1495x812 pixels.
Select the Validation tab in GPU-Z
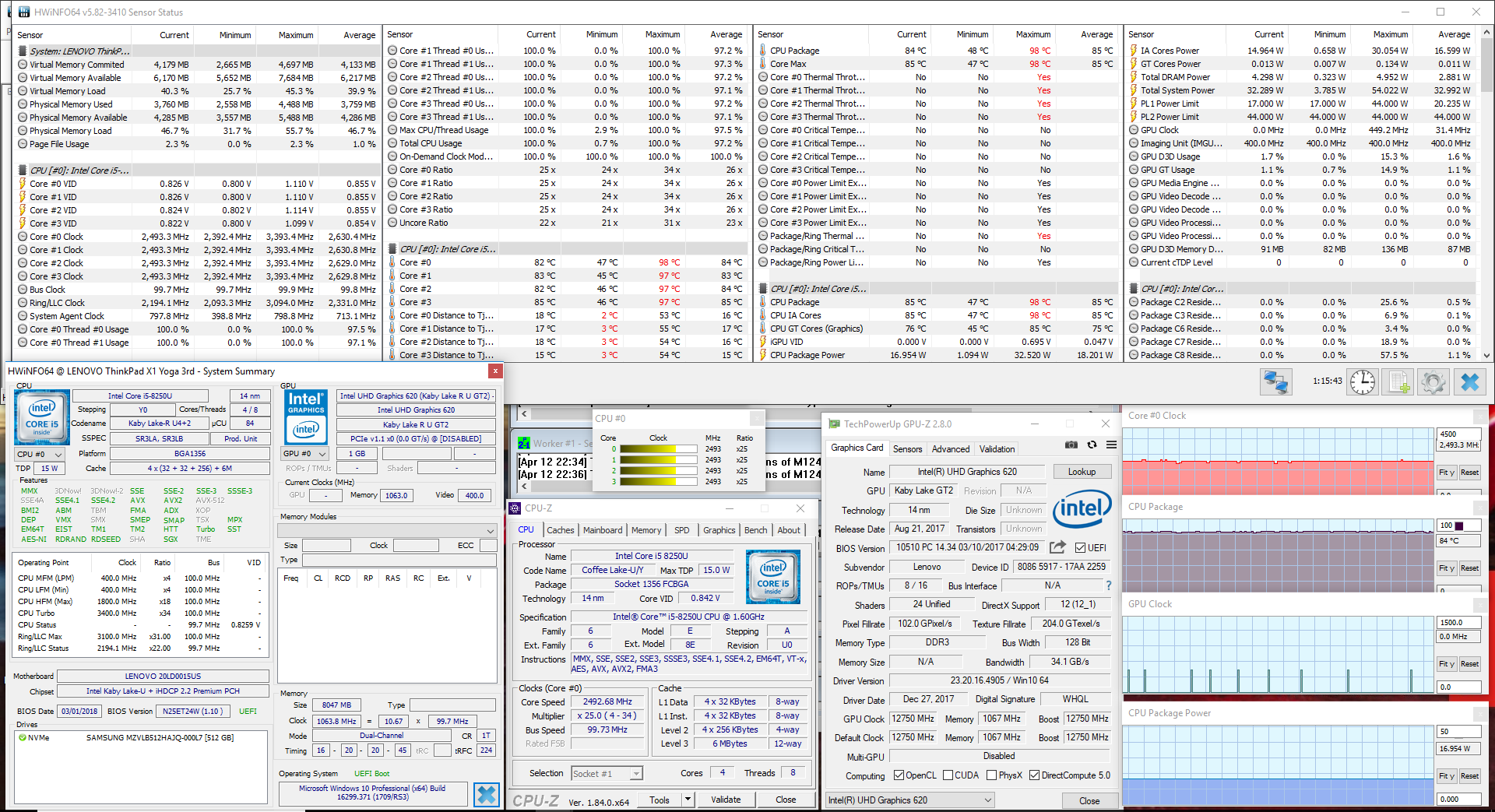(997, 449)
